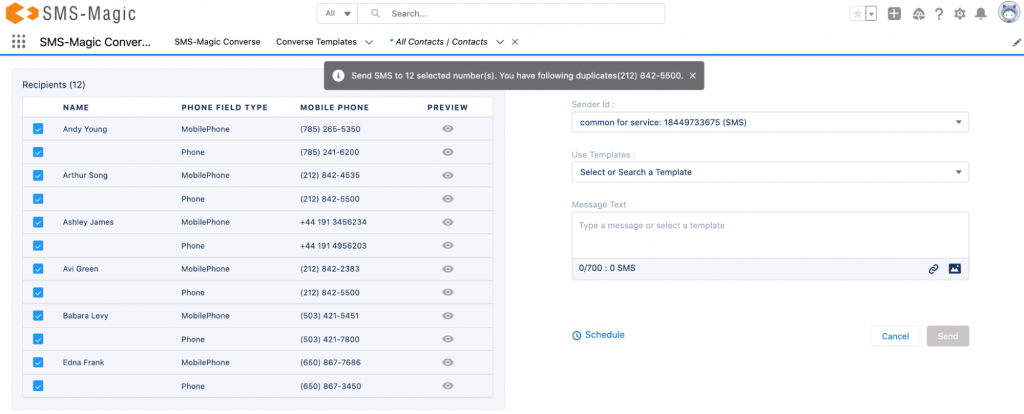Viewport: 1024px width, 414px height.
Task: Preview message for Edna Frank MobilePhone
Action: [x=447, y=362]
